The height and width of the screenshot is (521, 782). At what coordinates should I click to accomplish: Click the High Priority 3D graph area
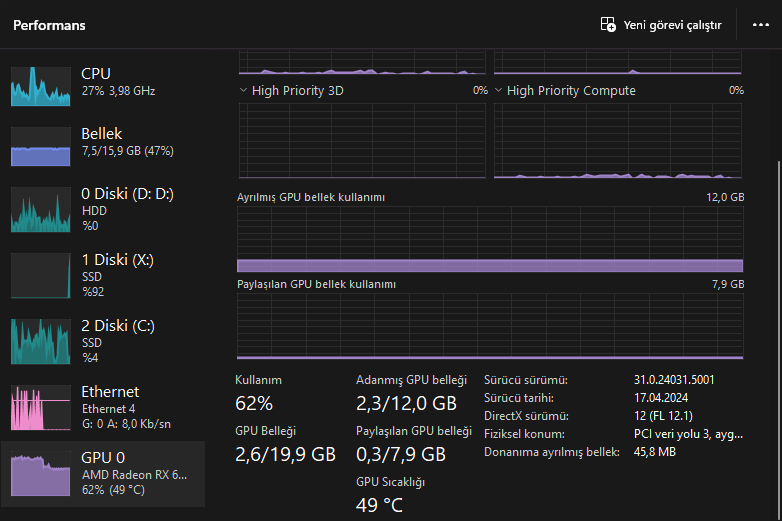[363, 140]
